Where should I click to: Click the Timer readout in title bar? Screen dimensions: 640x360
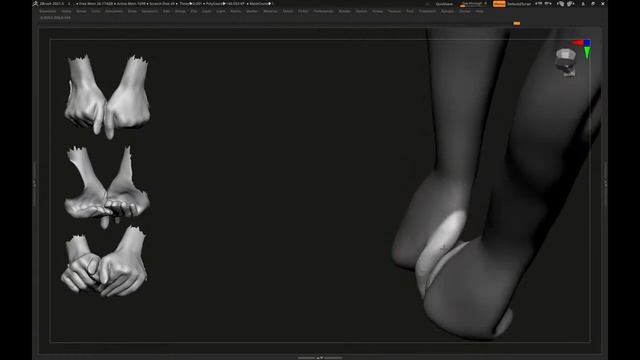190,4
